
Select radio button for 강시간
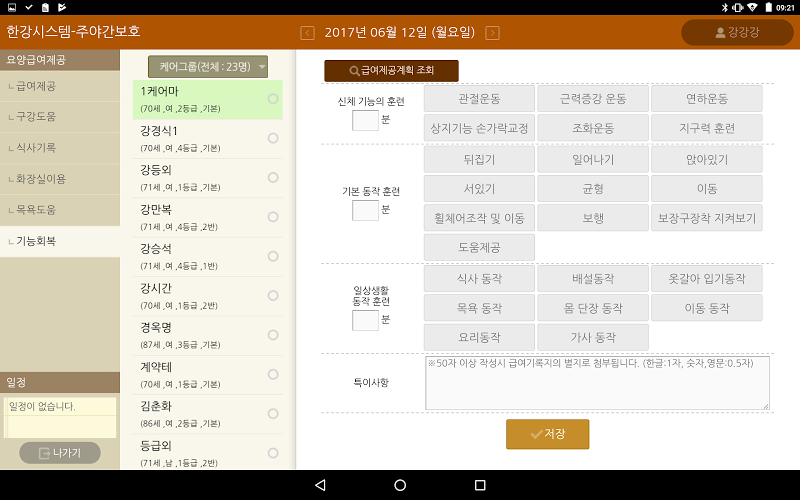(x=273, y=295)
